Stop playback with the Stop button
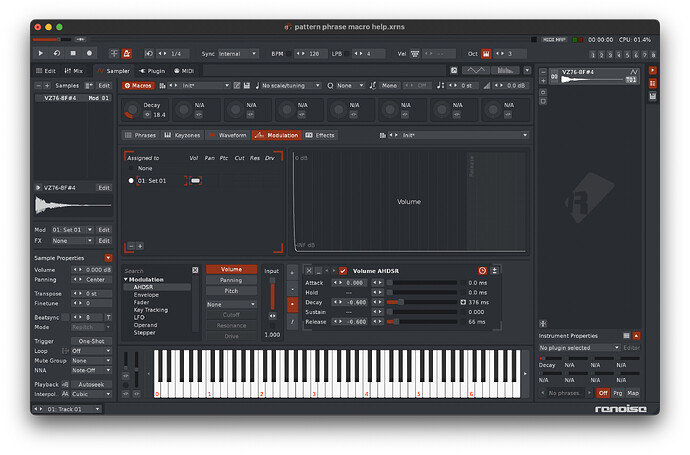690x455 pixels. (x=73, y=53)
